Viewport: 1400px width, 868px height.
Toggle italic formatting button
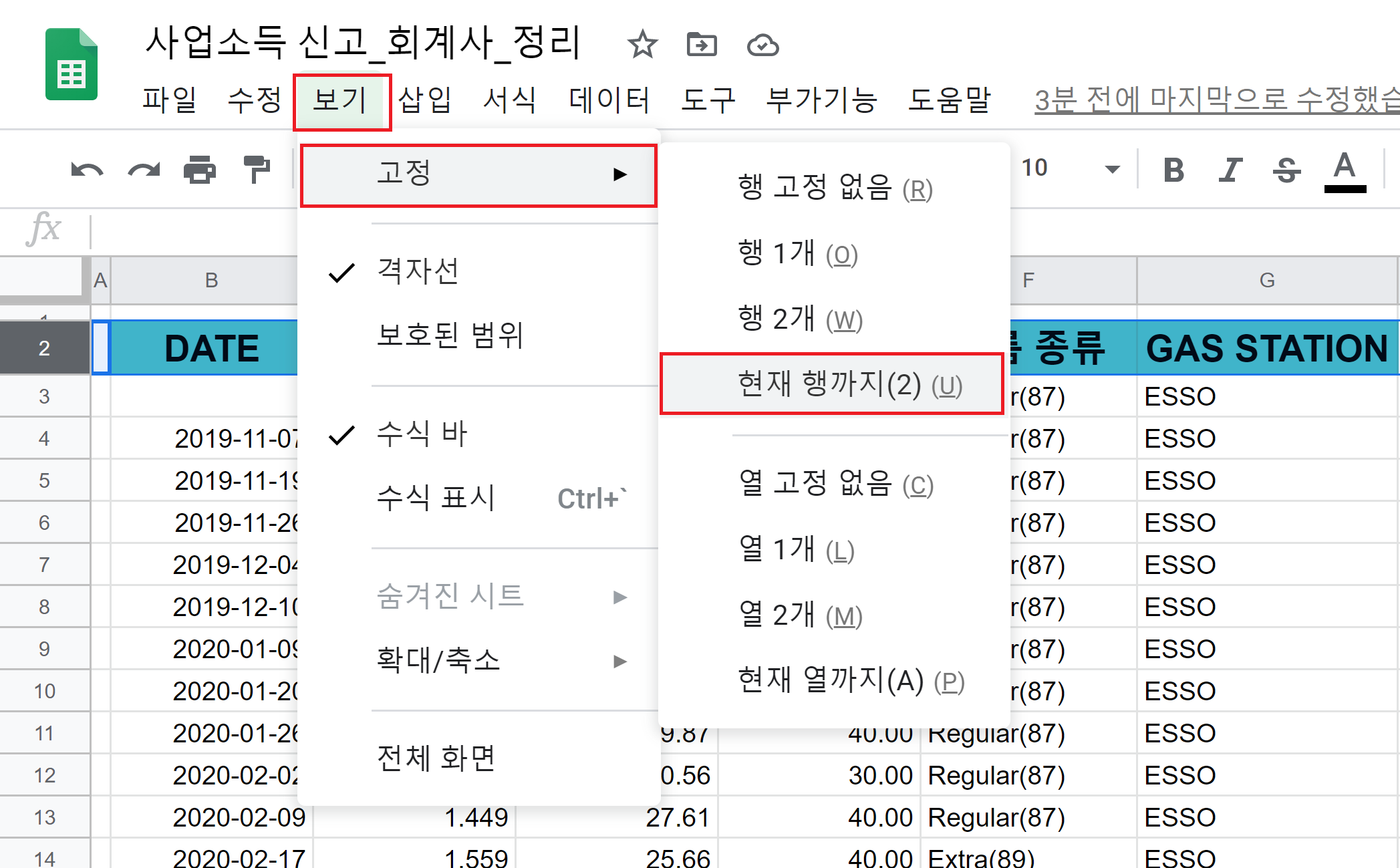pos(1230,170)
